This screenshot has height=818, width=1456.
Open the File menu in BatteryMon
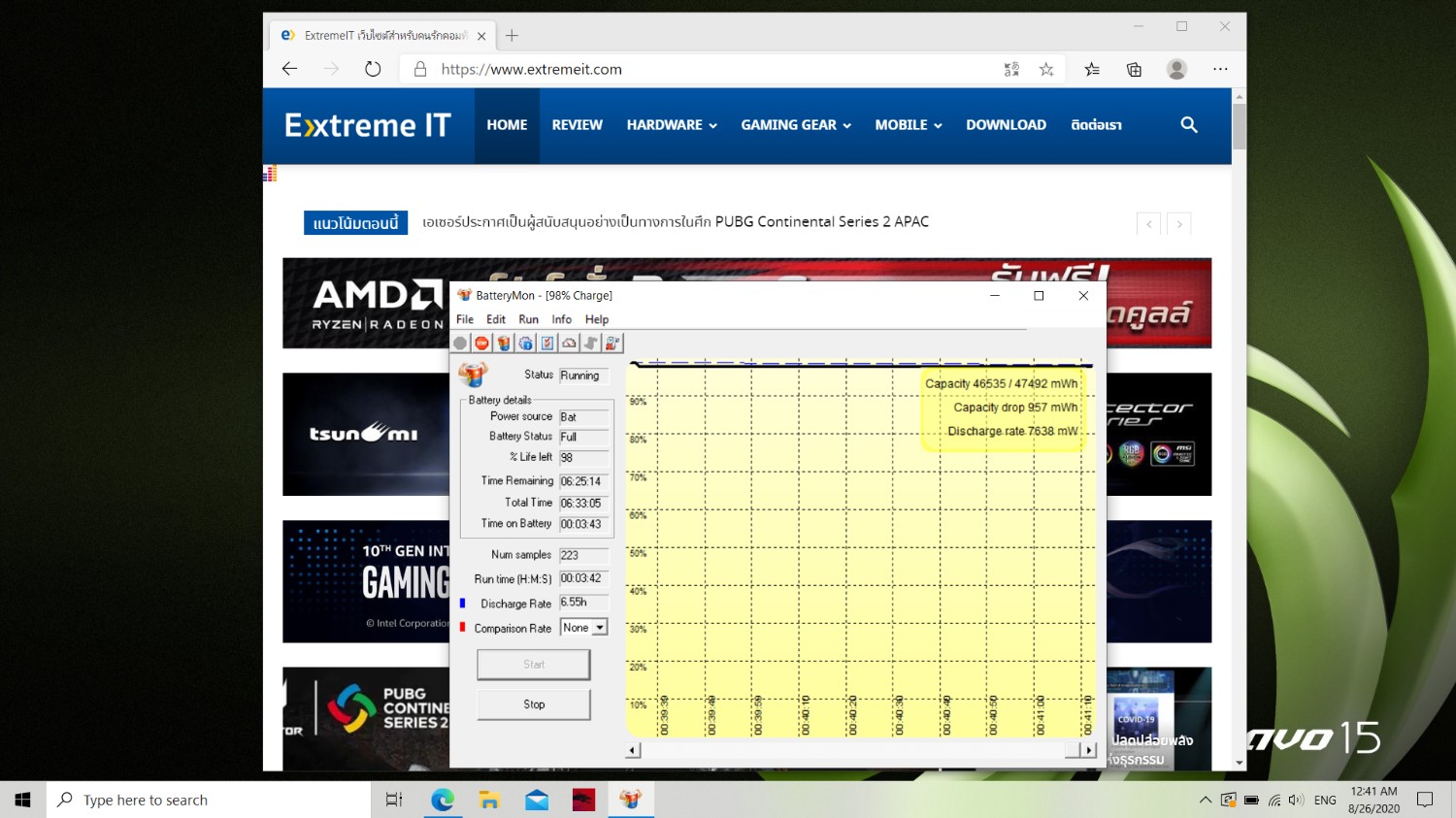[x=465, y=319]
